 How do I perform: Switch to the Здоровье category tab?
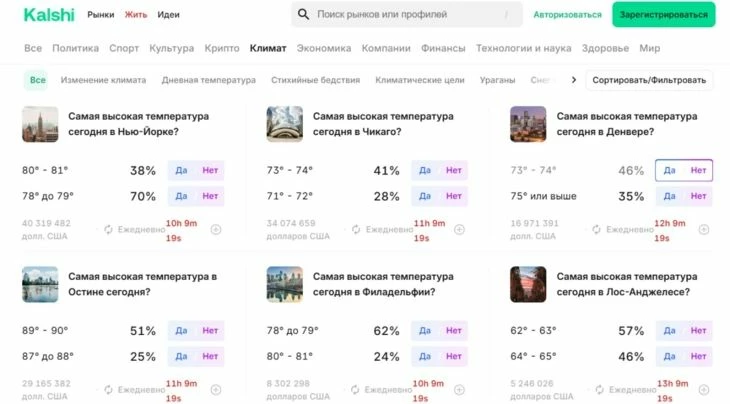point(605,48)
